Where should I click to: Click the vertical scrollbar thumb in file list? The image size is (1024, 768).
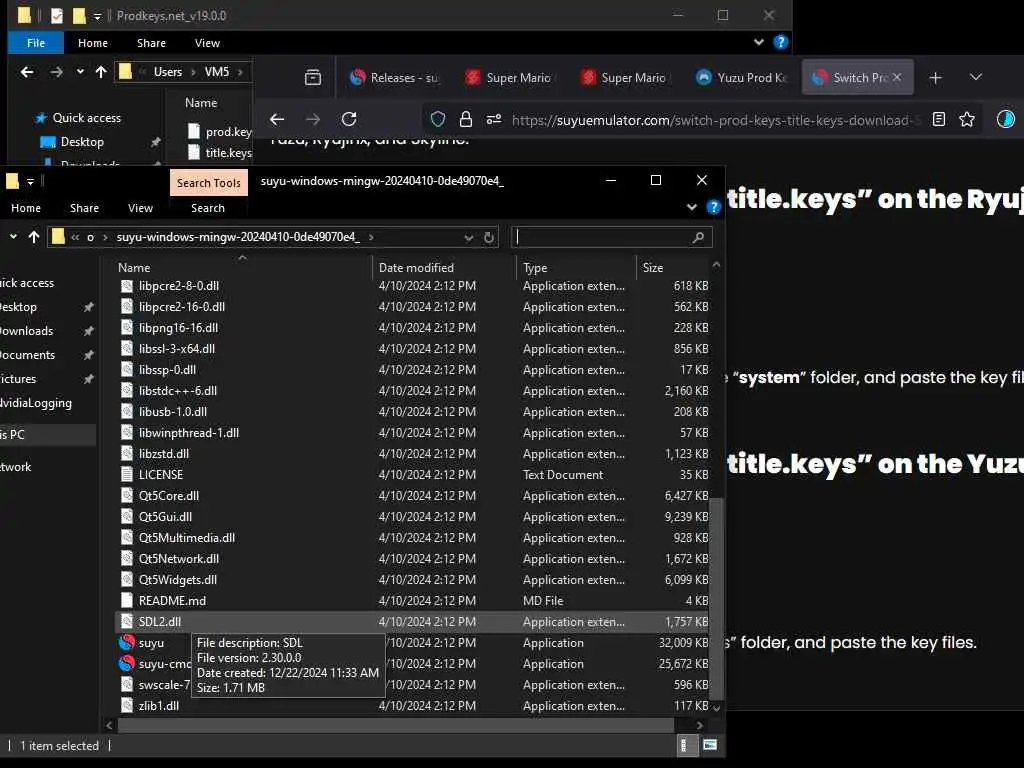click(716, 598)
